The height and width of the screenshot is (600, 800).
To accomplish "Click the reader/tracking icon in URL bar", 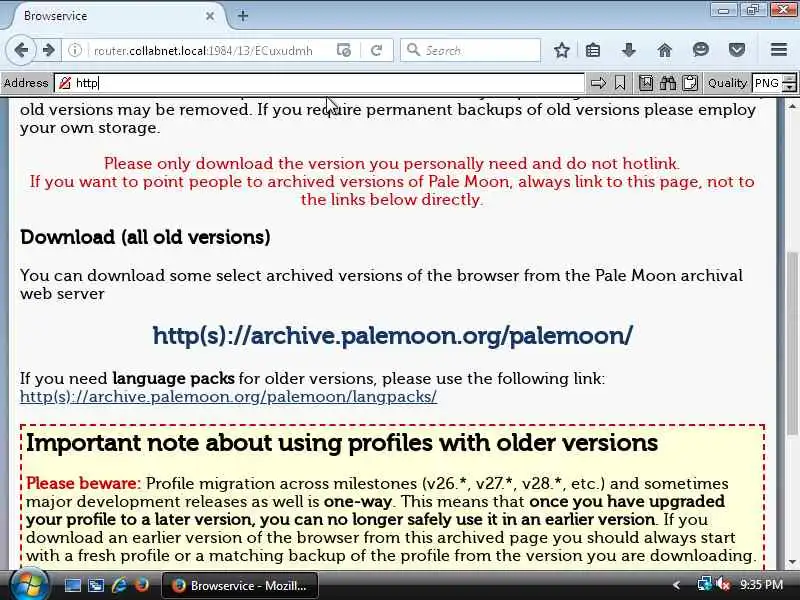I will 344,50.
